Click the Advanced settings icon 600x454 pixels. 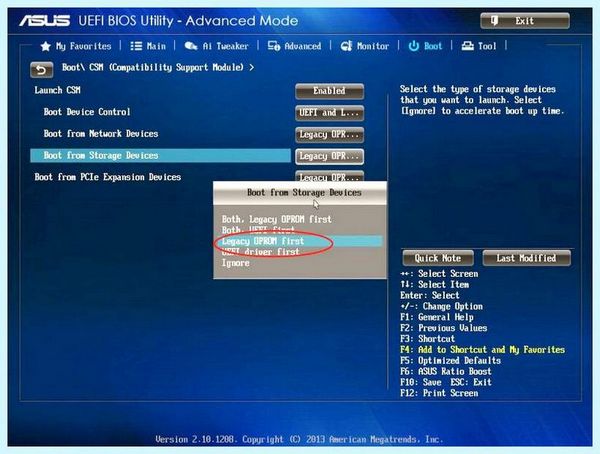[274, 46]
